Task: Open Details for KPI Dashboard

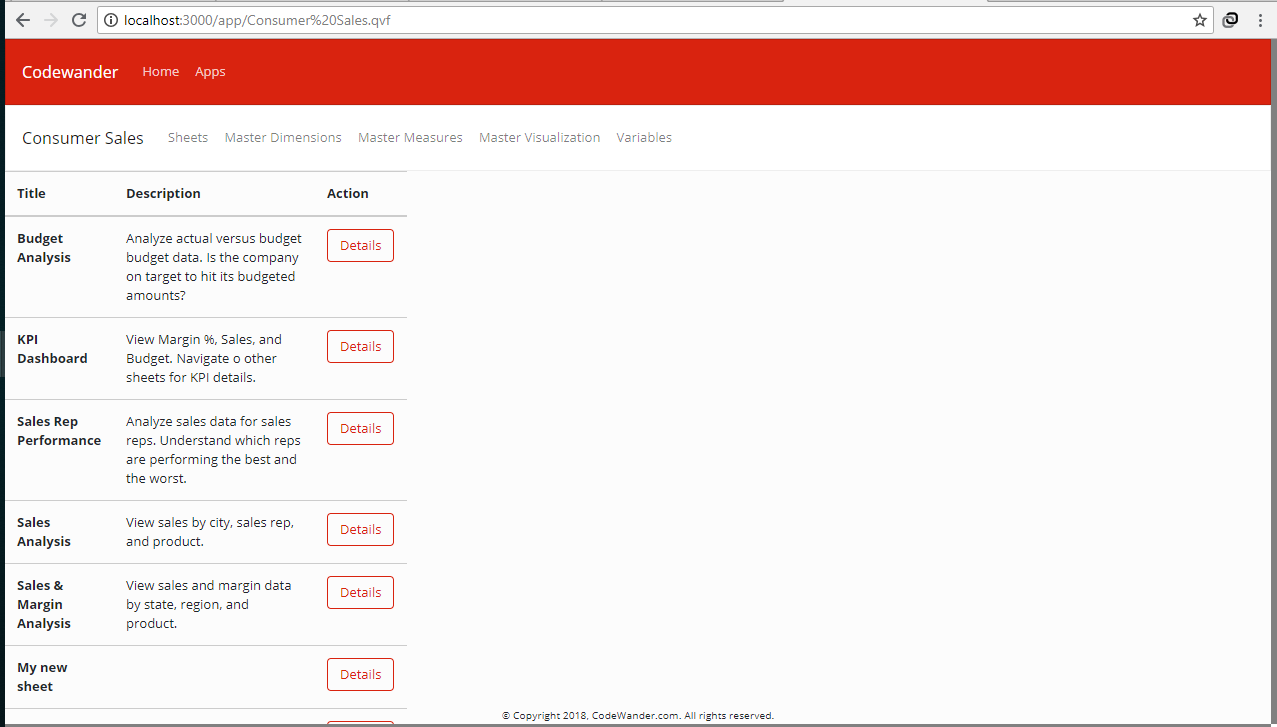Action: click(360, 347)
